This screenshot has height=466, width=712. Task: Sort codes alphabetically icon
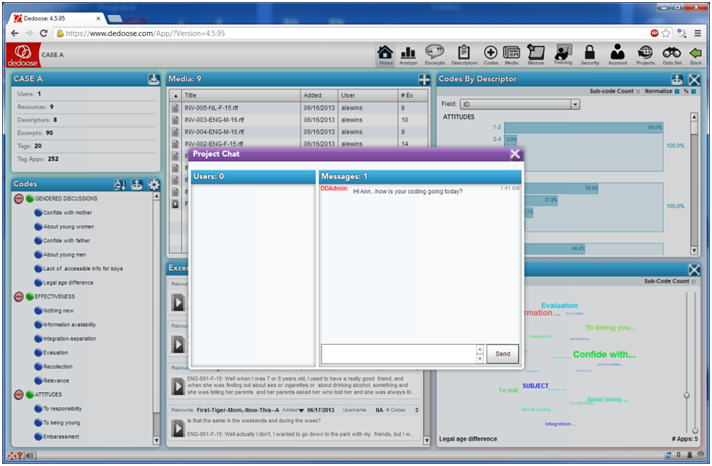tap(120, 184)
